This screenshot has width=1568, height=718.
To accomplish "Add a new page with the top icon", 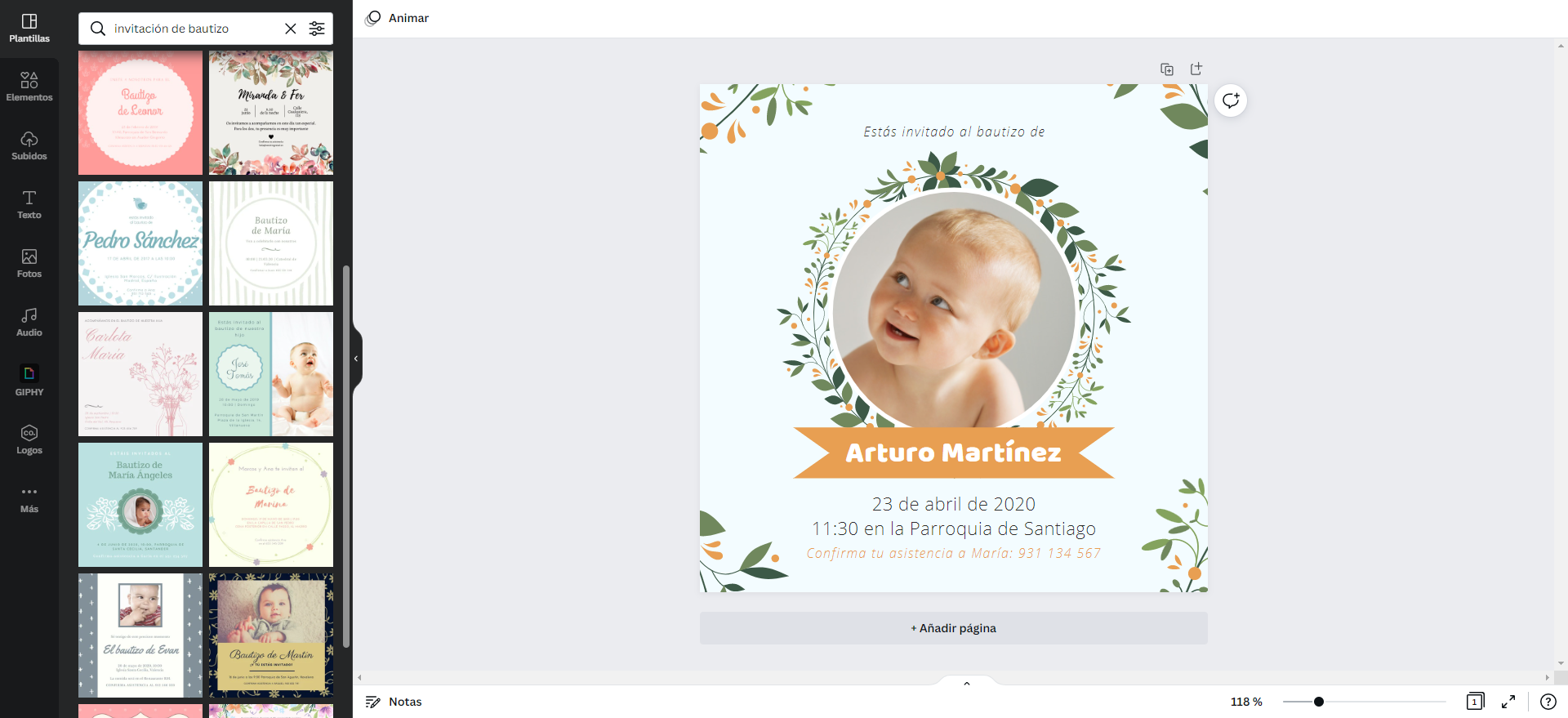I will click(x=1196, y=69).
